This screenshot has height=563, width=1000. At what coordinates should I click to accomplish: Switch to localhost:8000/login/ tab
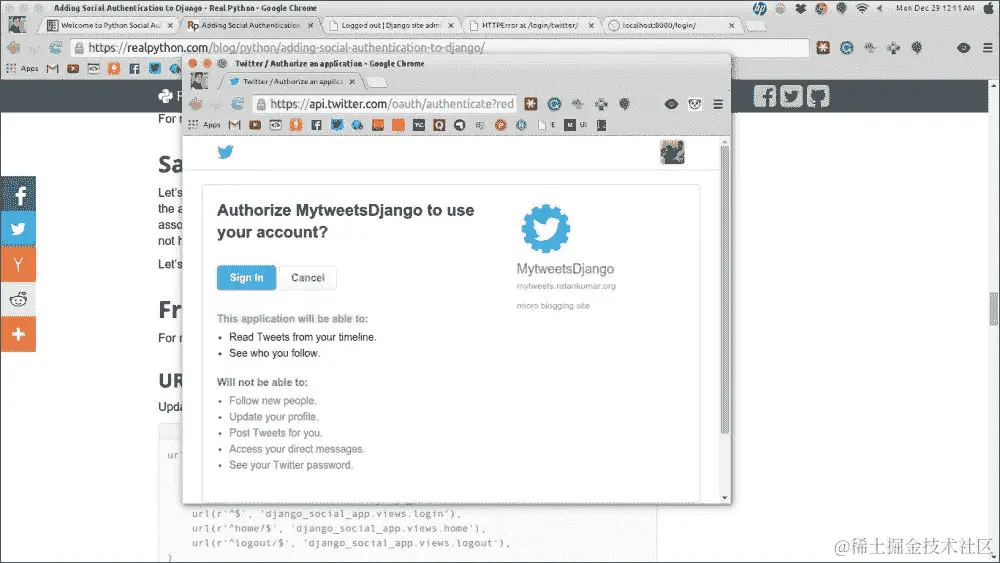click(x=671, y=26)
